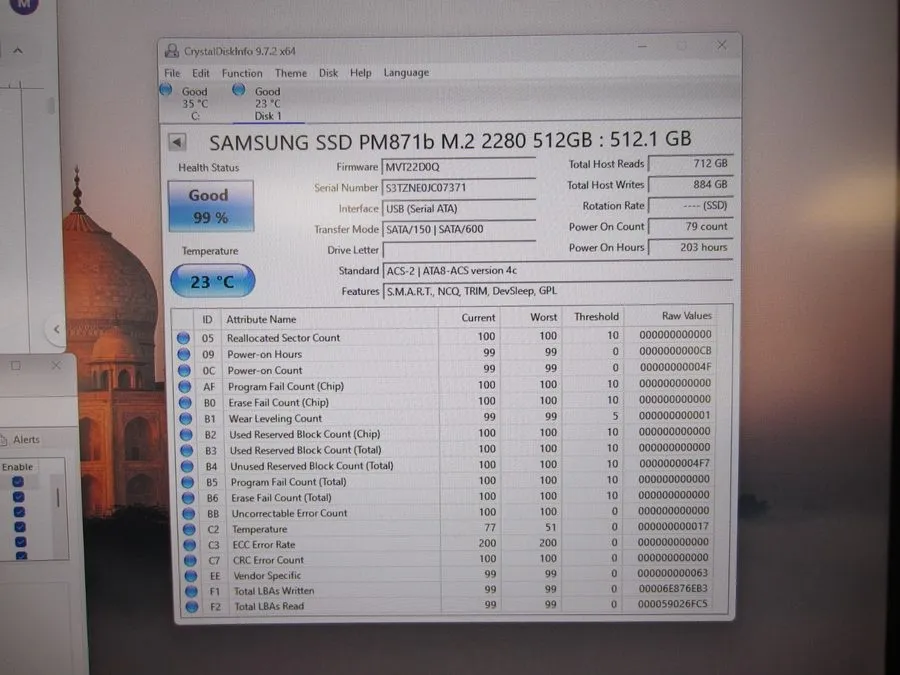Click the Alerts label in left window
The height and width of the screenshot is (675, 900).
(x=26, y=440)
